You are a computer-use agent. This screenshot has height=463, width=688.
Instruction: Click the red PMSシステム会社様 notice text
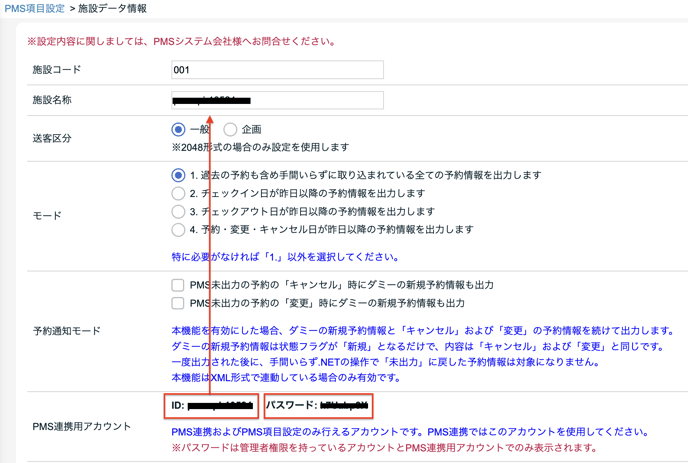[x=182, y=42]
